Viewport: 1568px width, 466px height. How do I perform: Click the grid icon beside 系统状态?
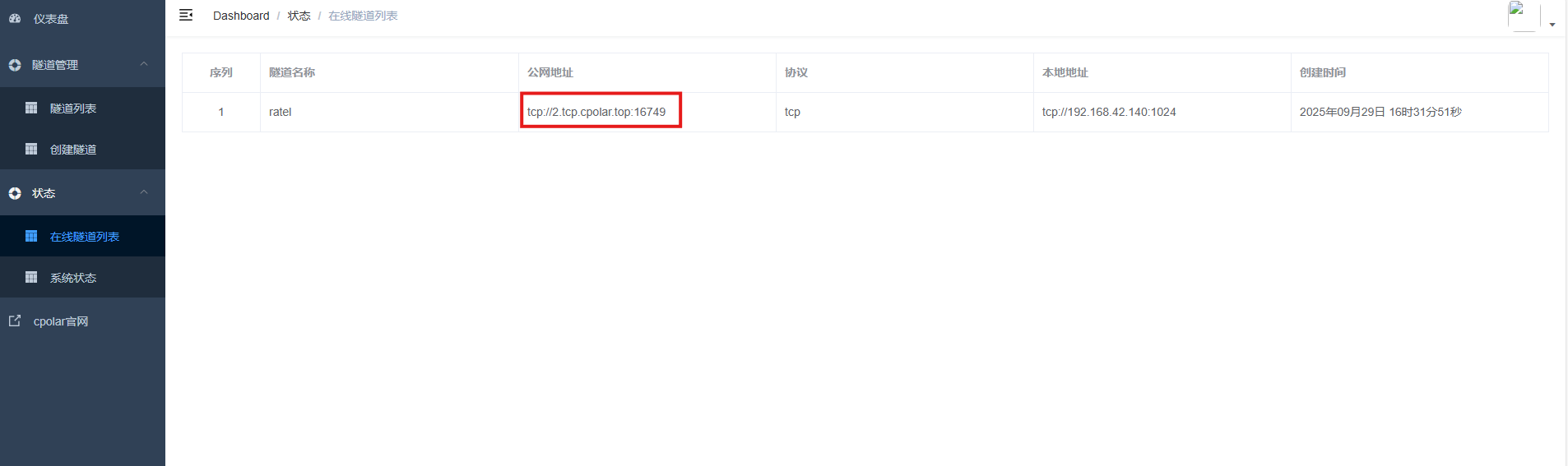[31, 277]
